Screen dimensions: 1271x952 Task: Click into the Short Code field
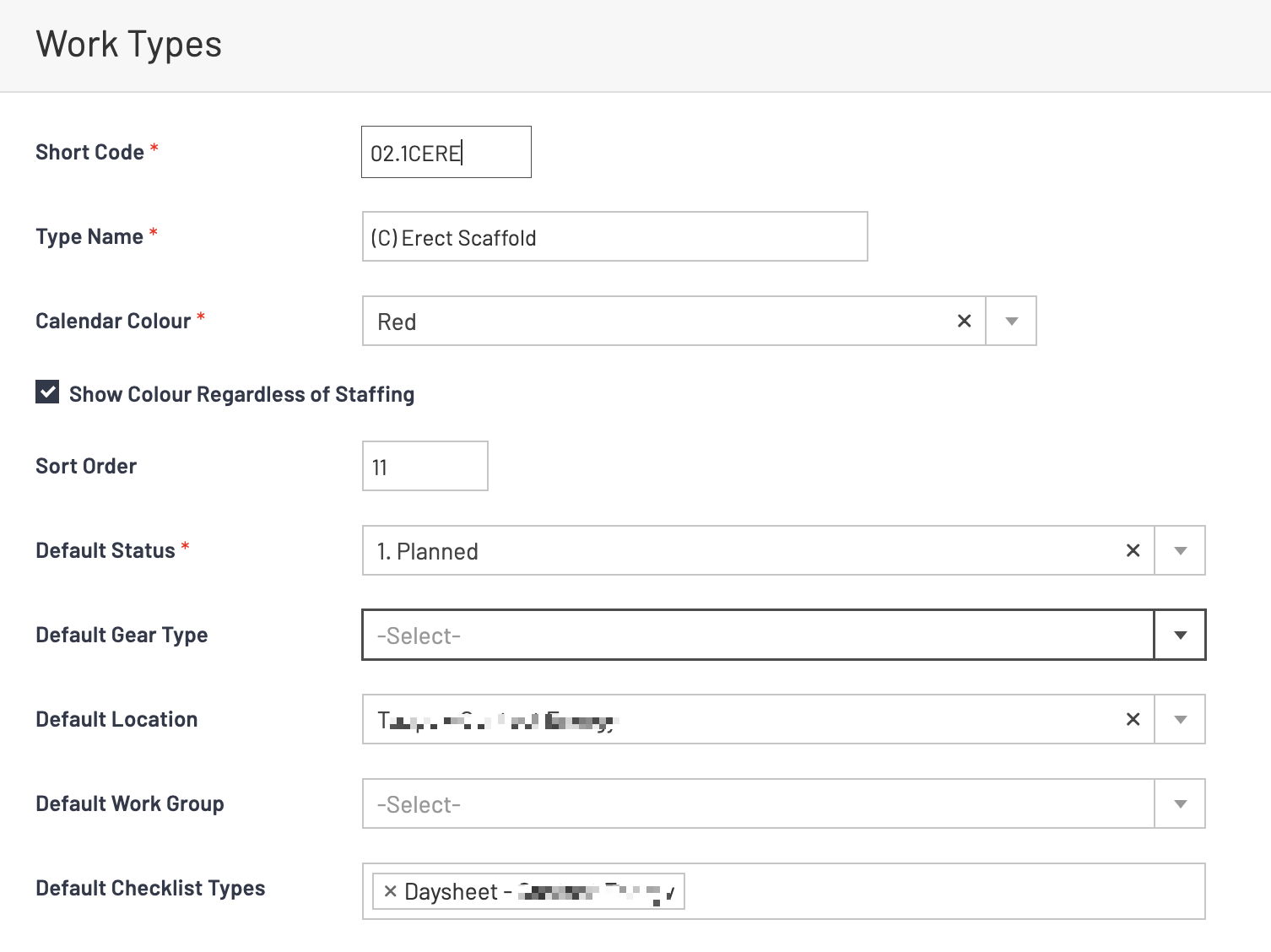[446, 153]
